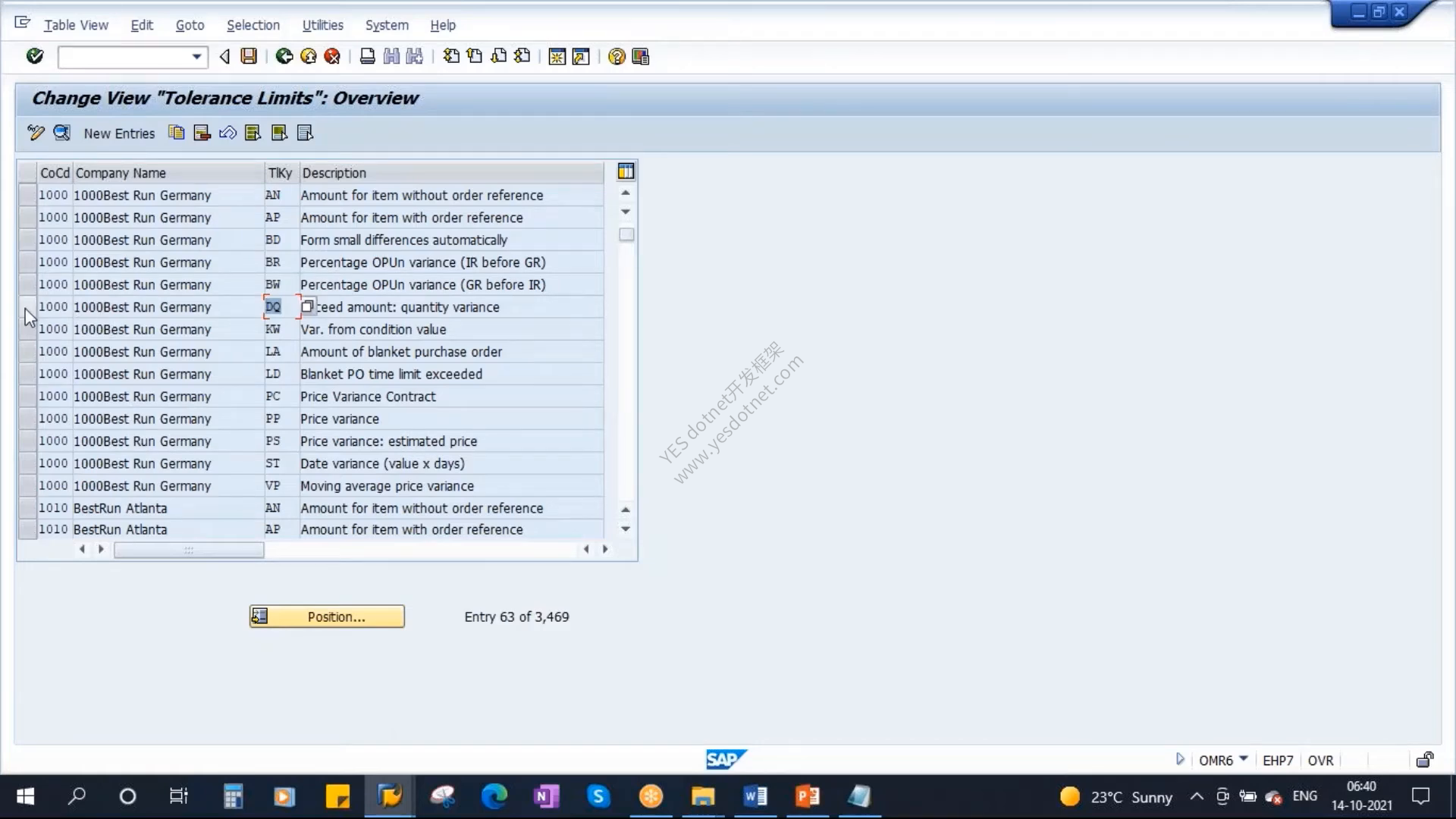The image size is (1456, 819).
Task: Open the OMR6 status bar dropdown
Action: pyautogui.click(x=1244, y=759)
